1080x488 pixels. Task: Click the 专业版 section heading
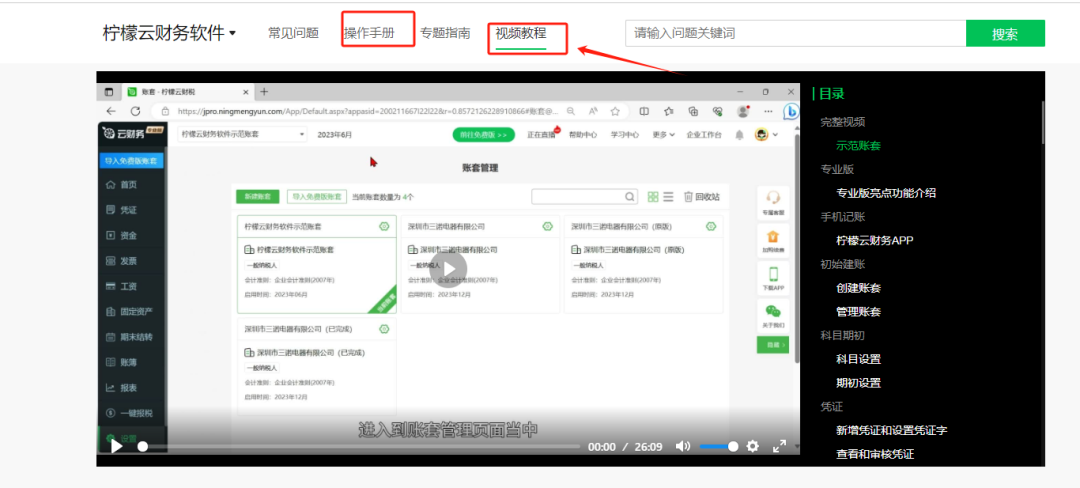click(x=837, y=169)
